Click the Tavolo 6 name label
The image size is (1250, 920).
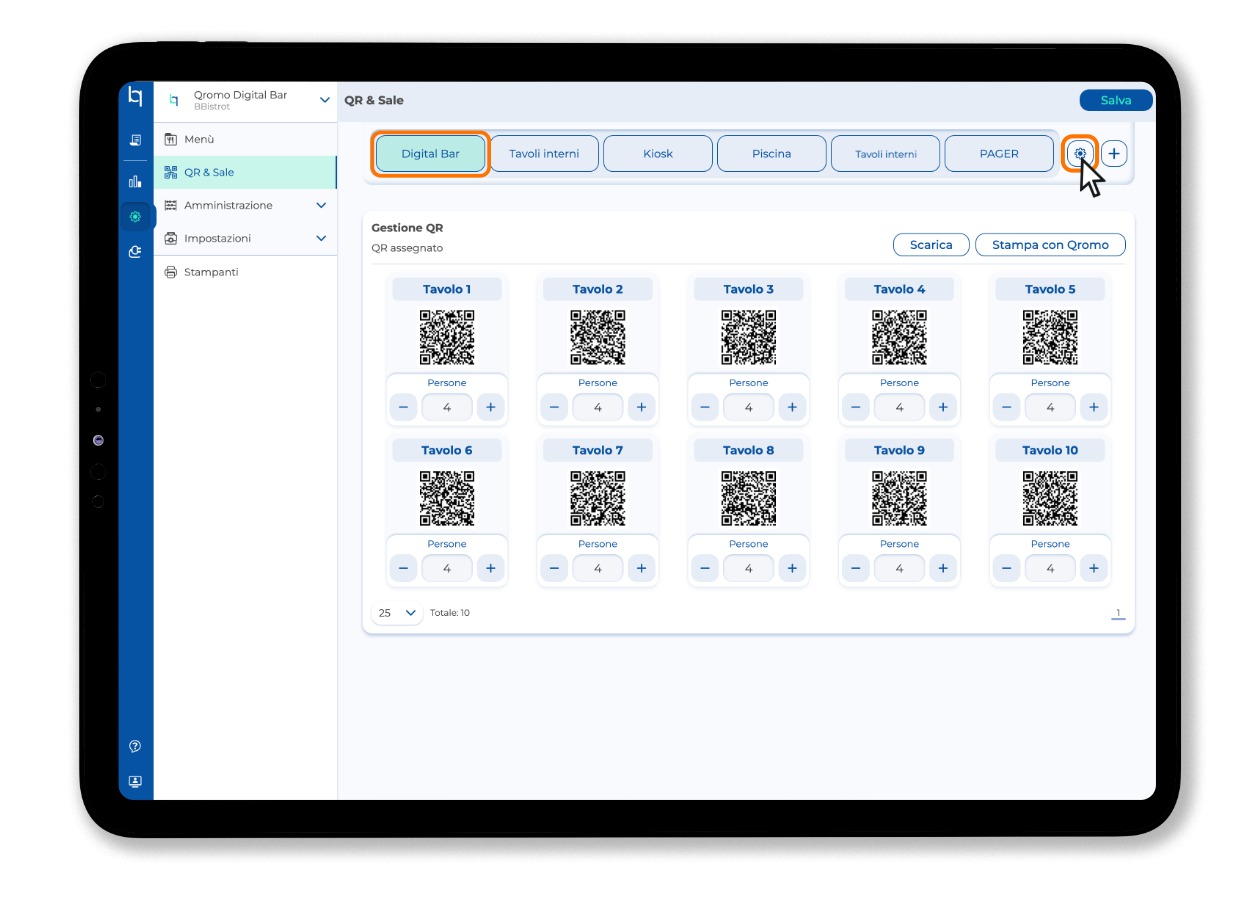click(x=447, y=450)
